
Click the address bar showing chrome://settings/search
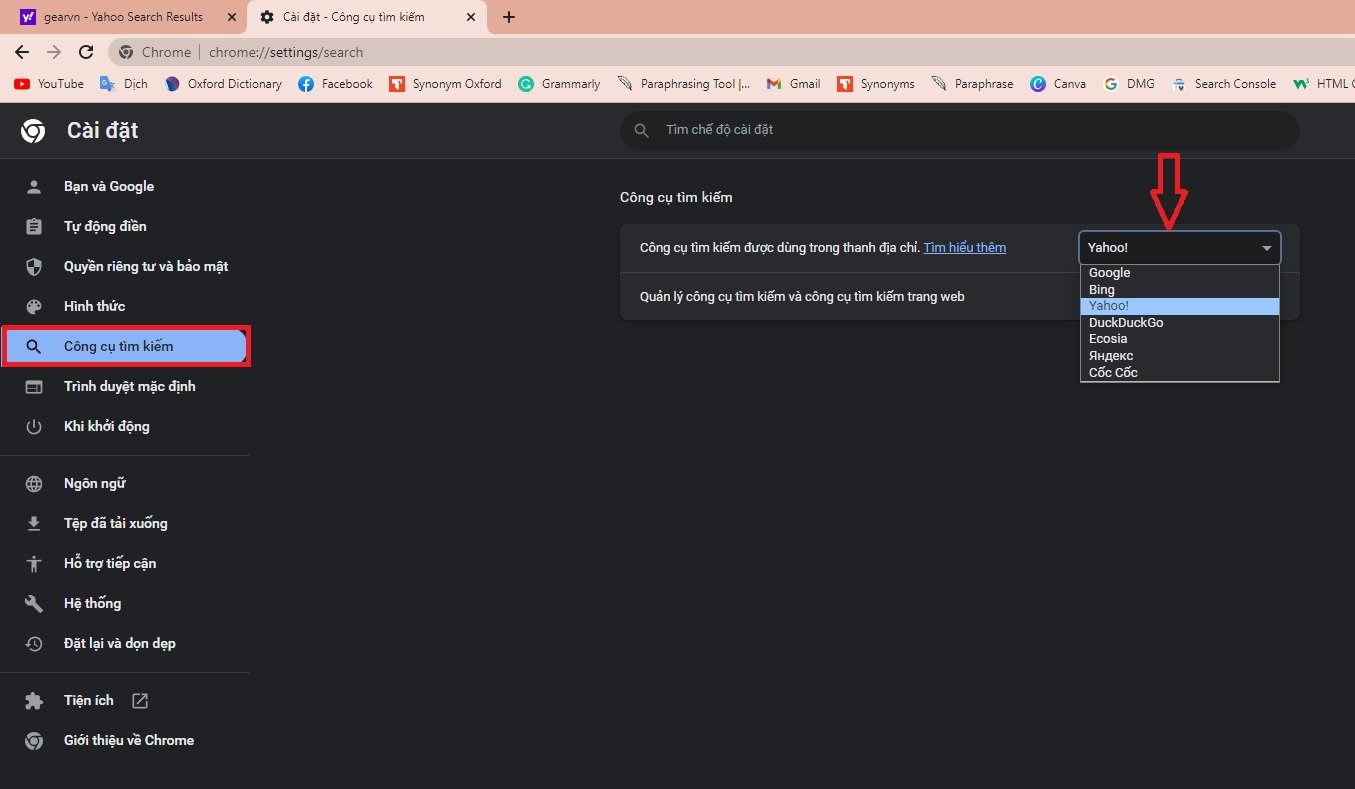[x=730, y=52]
